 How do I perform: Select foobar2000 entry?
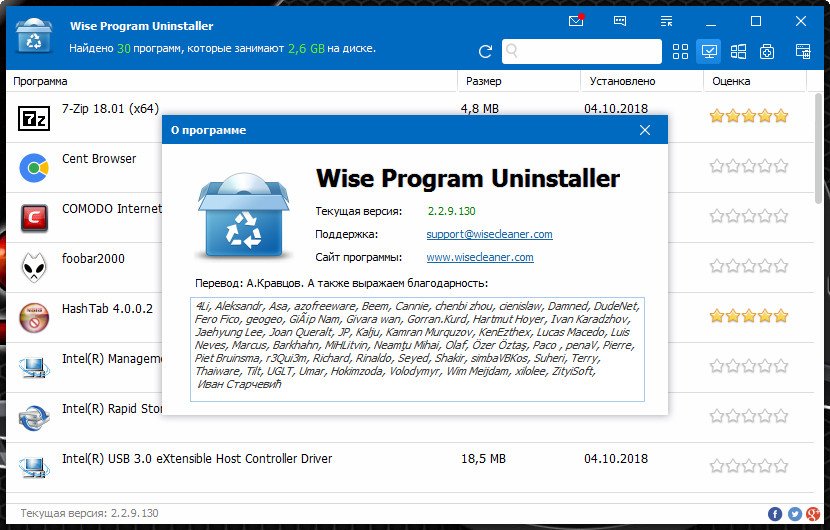[x=93, y=258]
